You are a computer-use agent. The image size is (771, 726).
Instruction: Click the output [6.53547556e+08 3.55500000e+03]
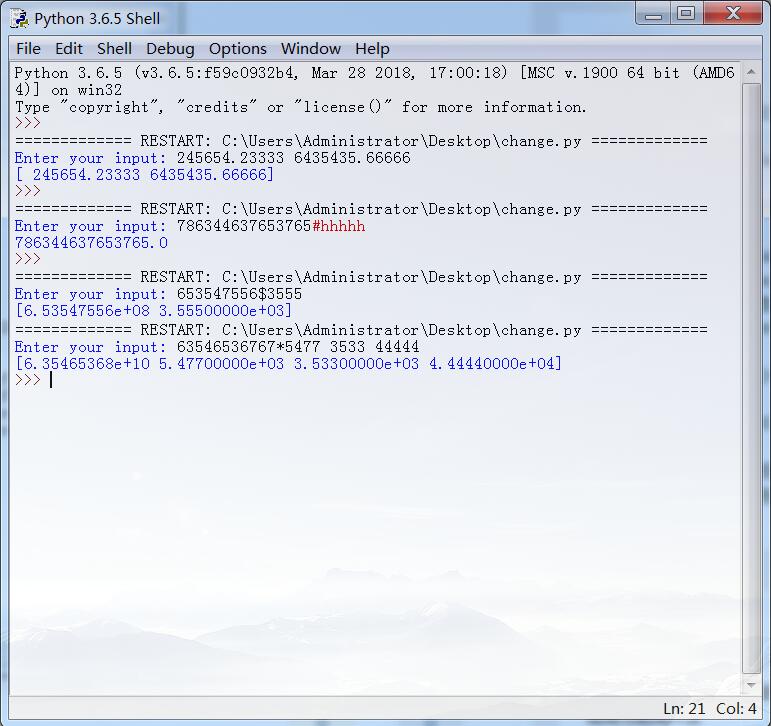(x=153, y=311)
